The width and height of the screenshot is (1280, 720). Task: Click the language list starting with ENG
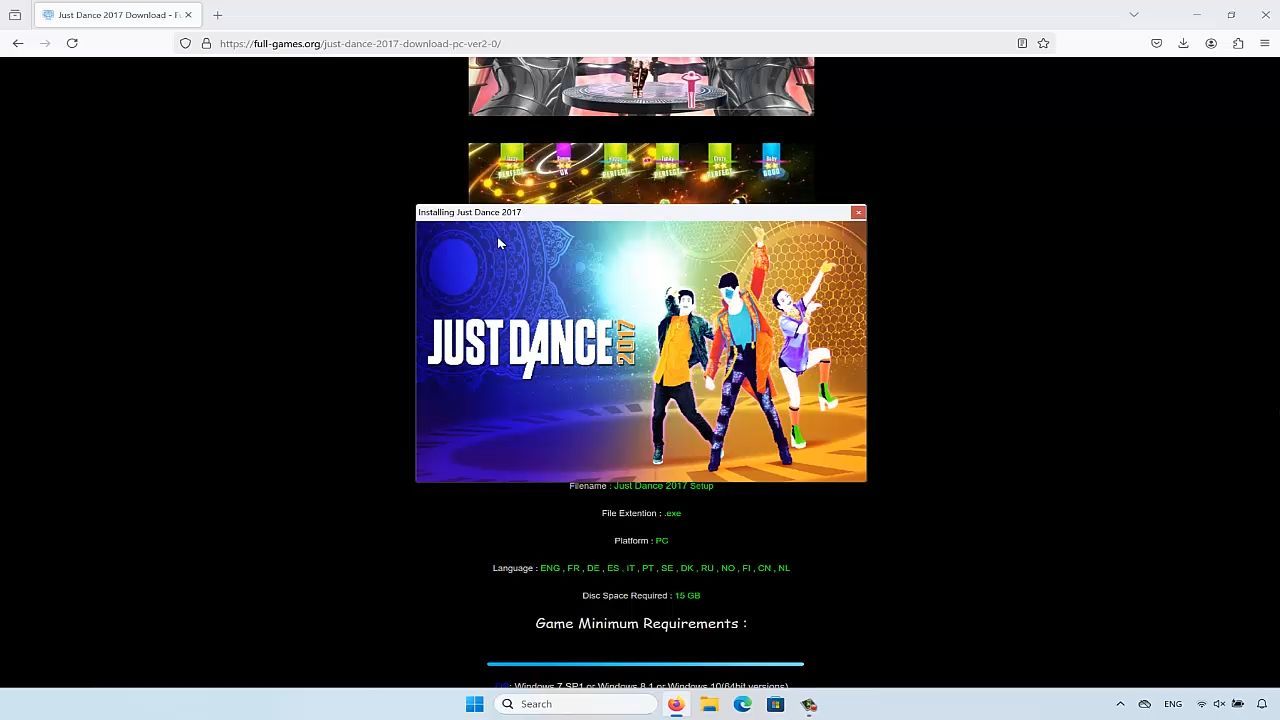click(665, 568)
